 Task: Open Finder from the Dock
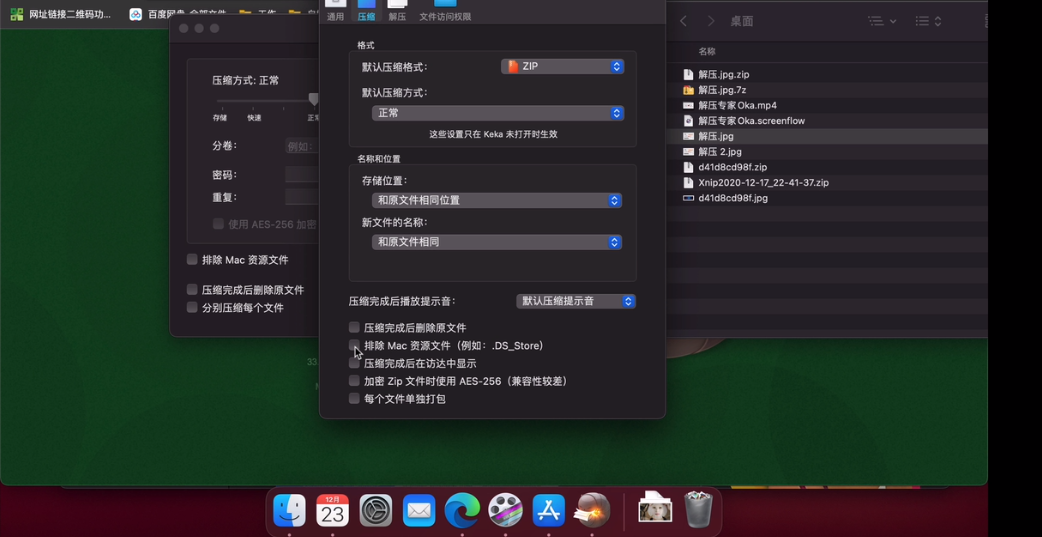pos(289,510)
